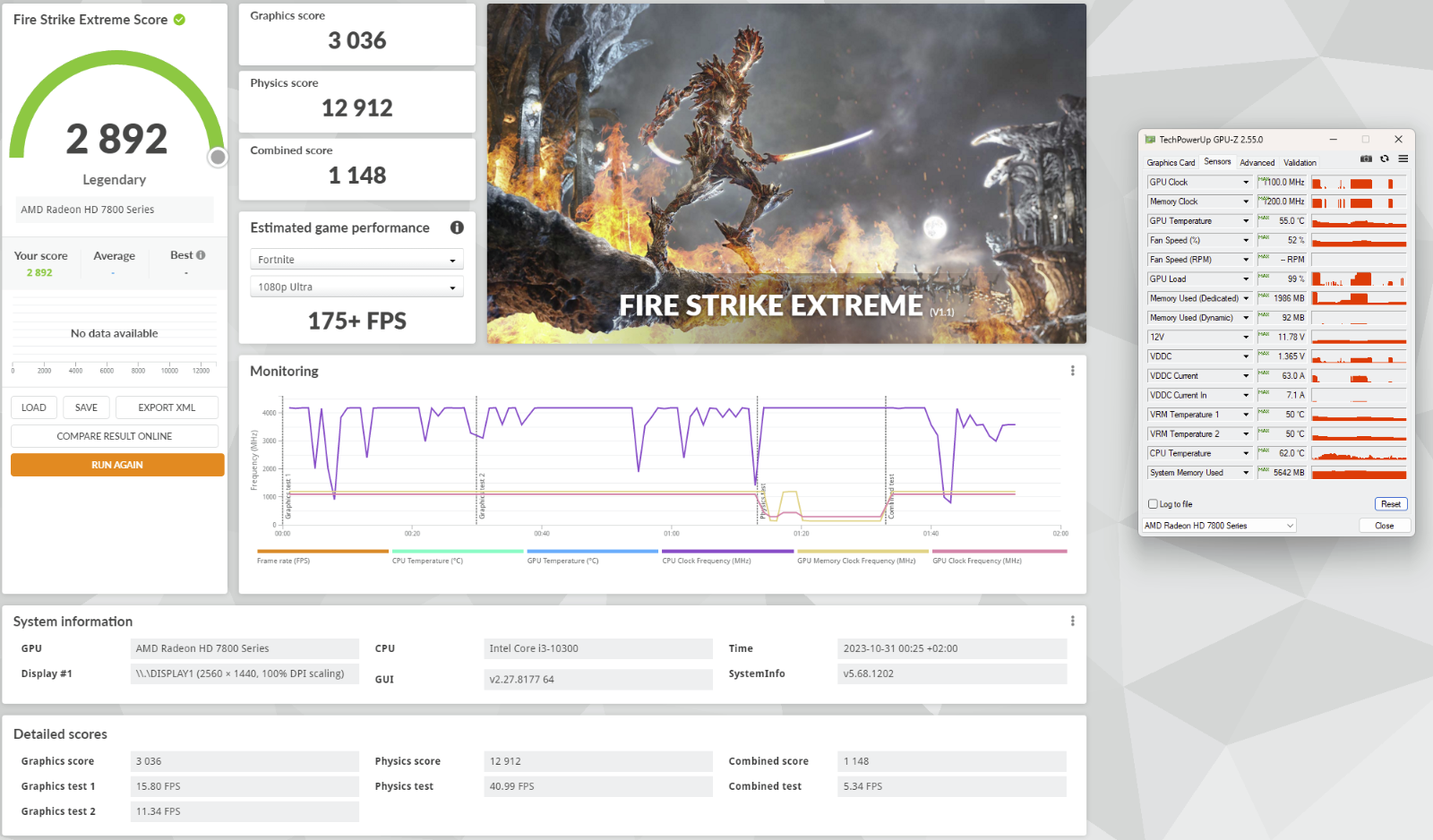Open the Monitoring panel three-dot menu
This screenshot has width=1433, height=840.
pyautogui.click(x=1072, y=371)
